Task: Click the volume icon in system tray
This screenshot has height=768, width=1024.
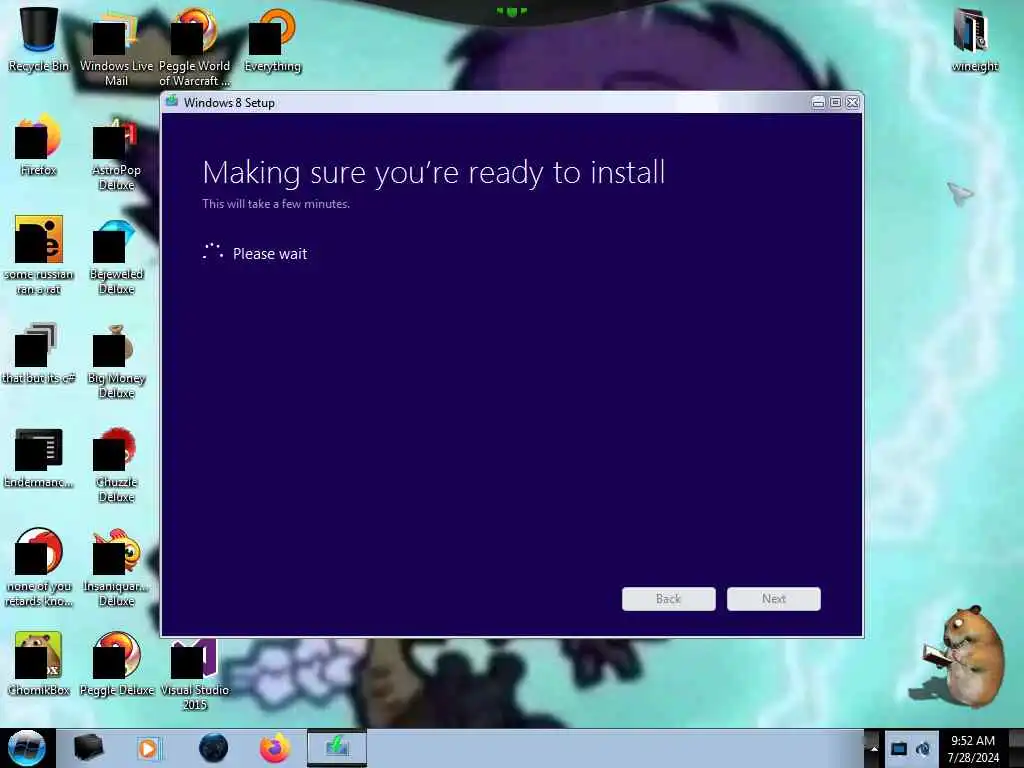Action: pos(923,749)
